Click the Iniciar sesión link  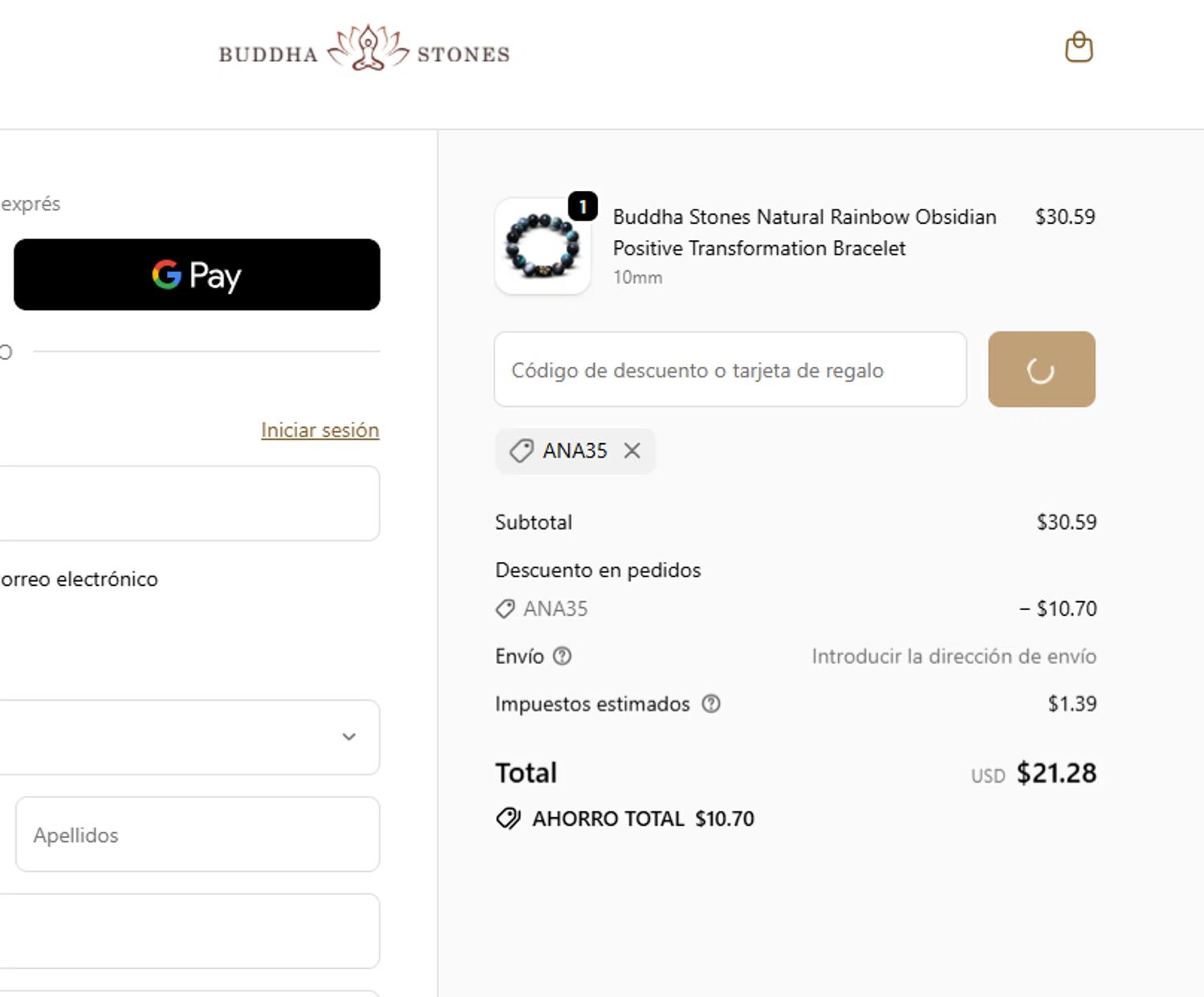[x=319, y=430]
